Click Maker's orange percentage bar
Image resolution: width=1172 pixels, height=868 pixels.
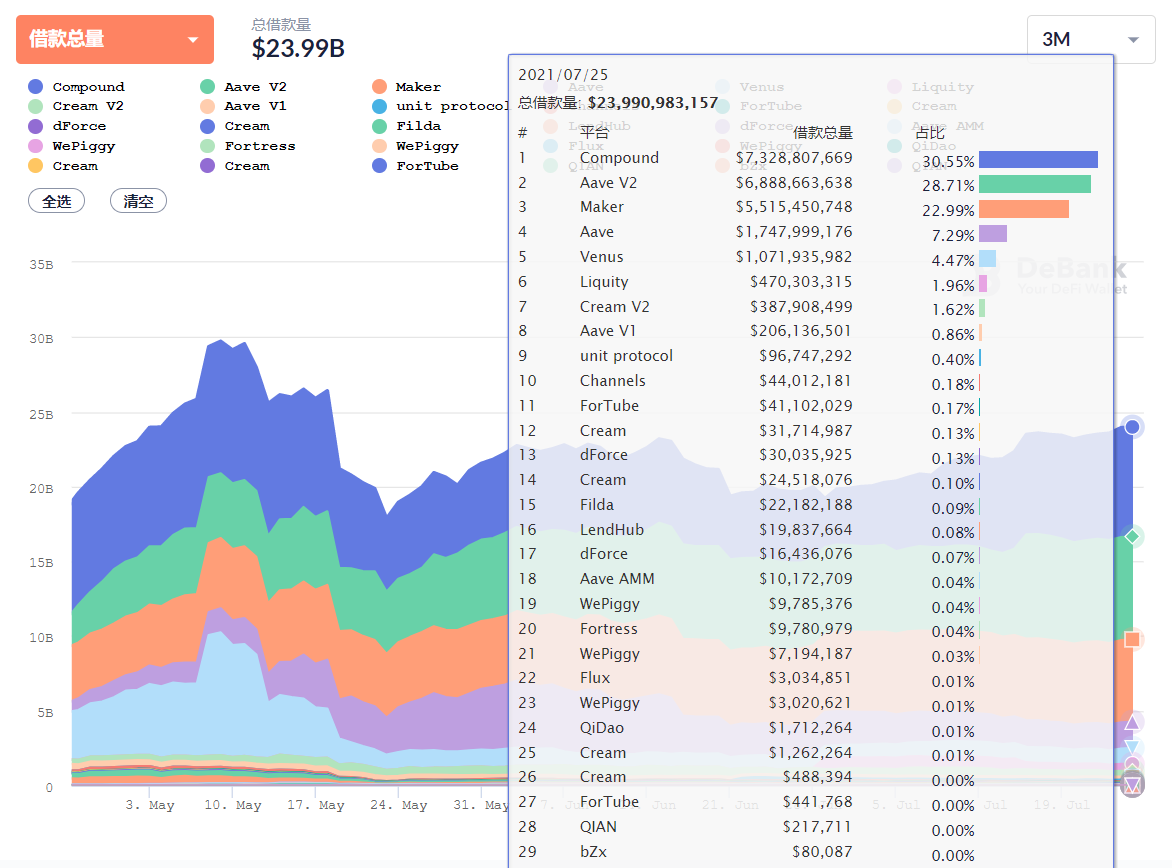1024,209
